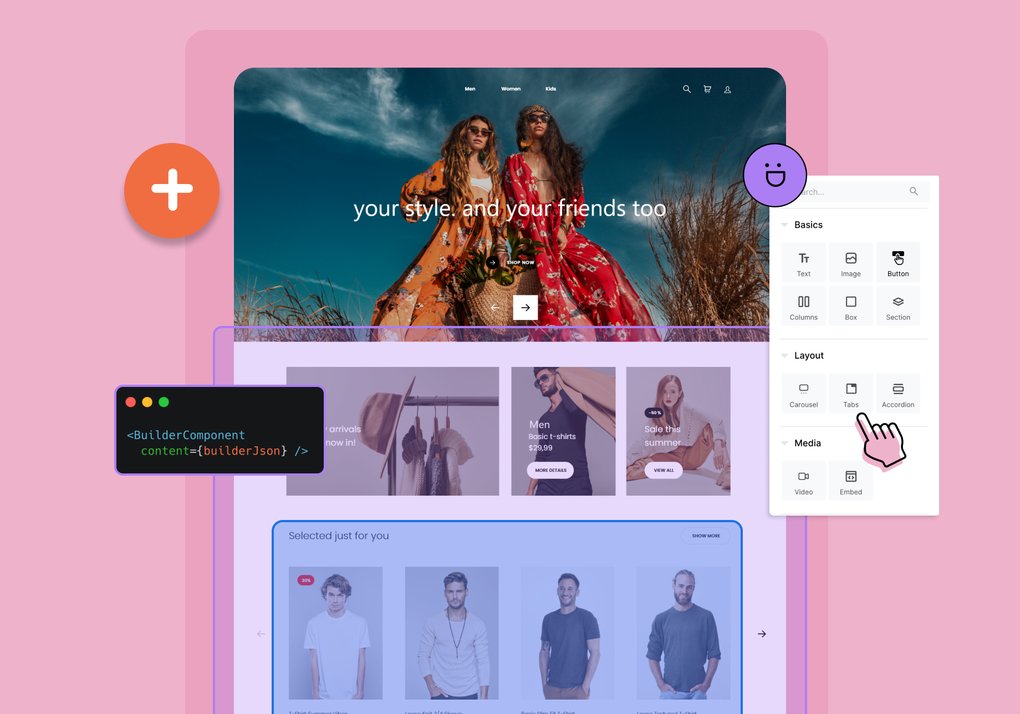Click the 'Selected just for you' heading

point(339,536)
